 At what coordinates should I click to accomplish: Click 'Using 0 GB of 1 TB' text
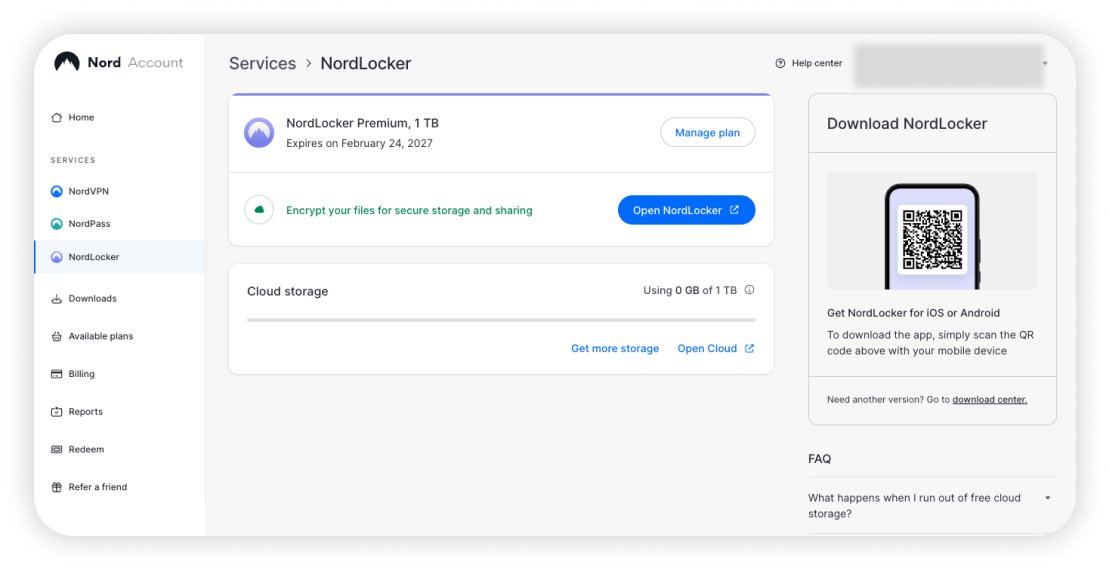[690, 290]
